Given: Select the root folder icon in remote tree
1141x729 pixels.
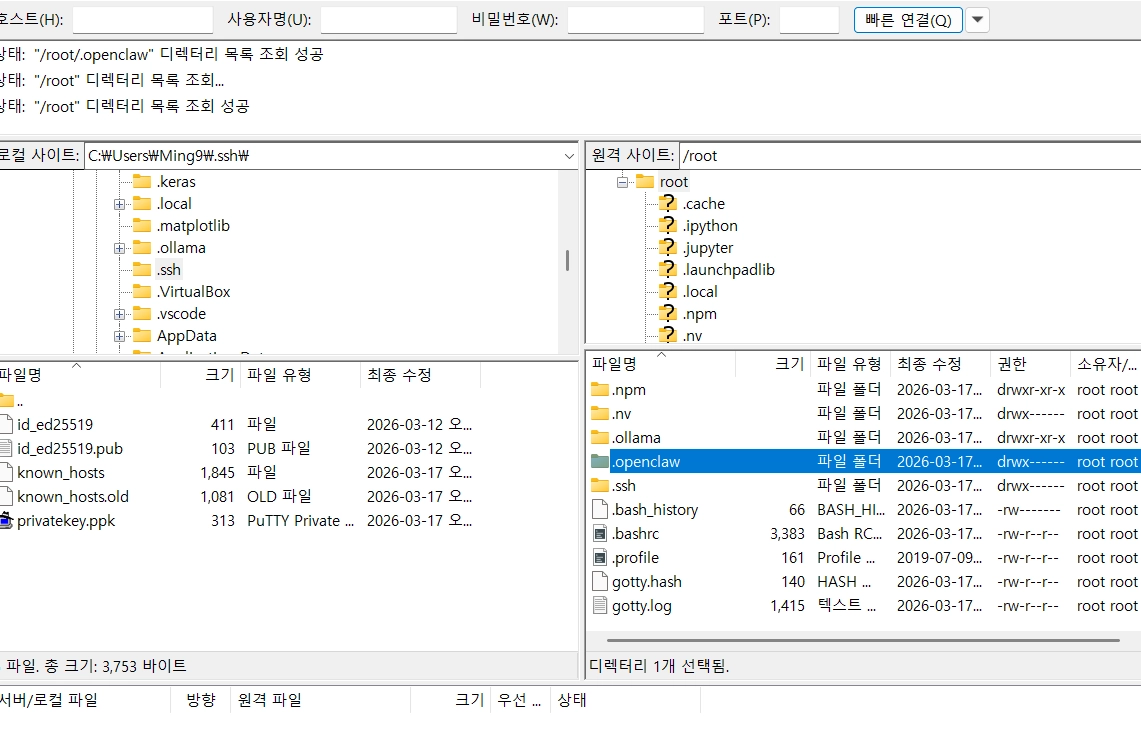Looking at the screenshot, I should click(645, 181).
